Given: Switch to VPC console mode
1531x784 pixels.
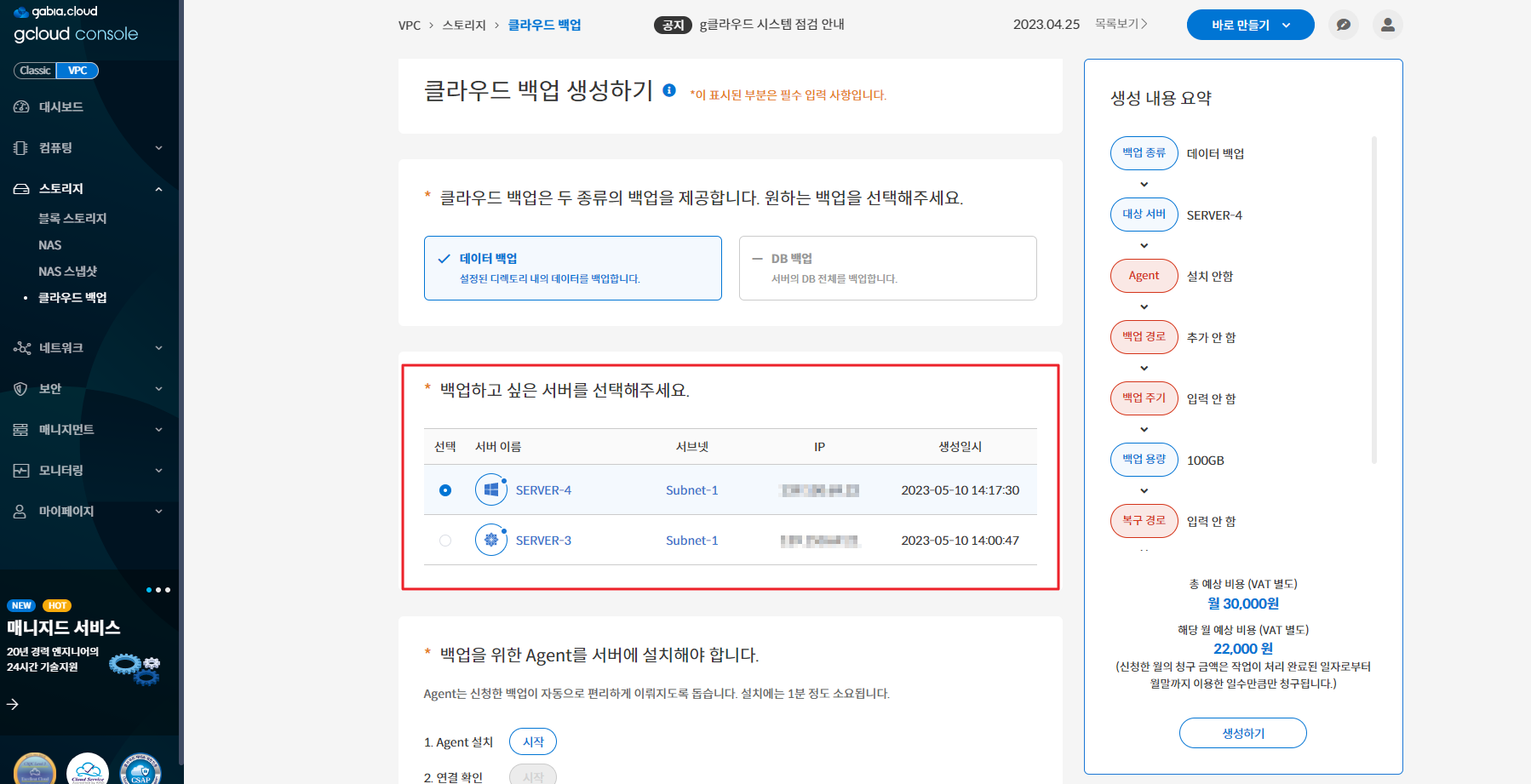Looking at the screenshot, I should point(77,71).
